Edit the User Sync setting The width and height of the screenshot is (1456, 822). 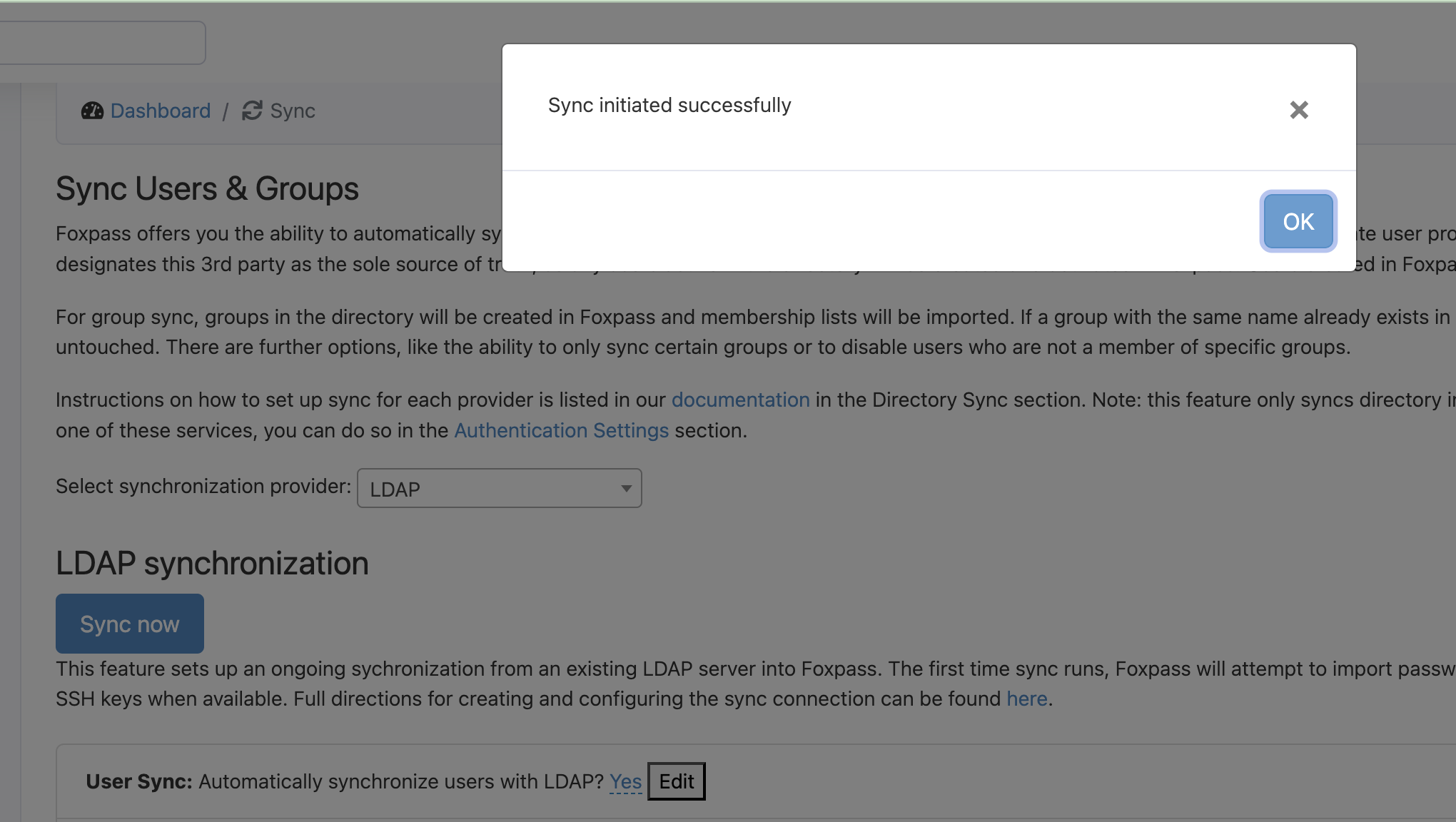(676, 781)
